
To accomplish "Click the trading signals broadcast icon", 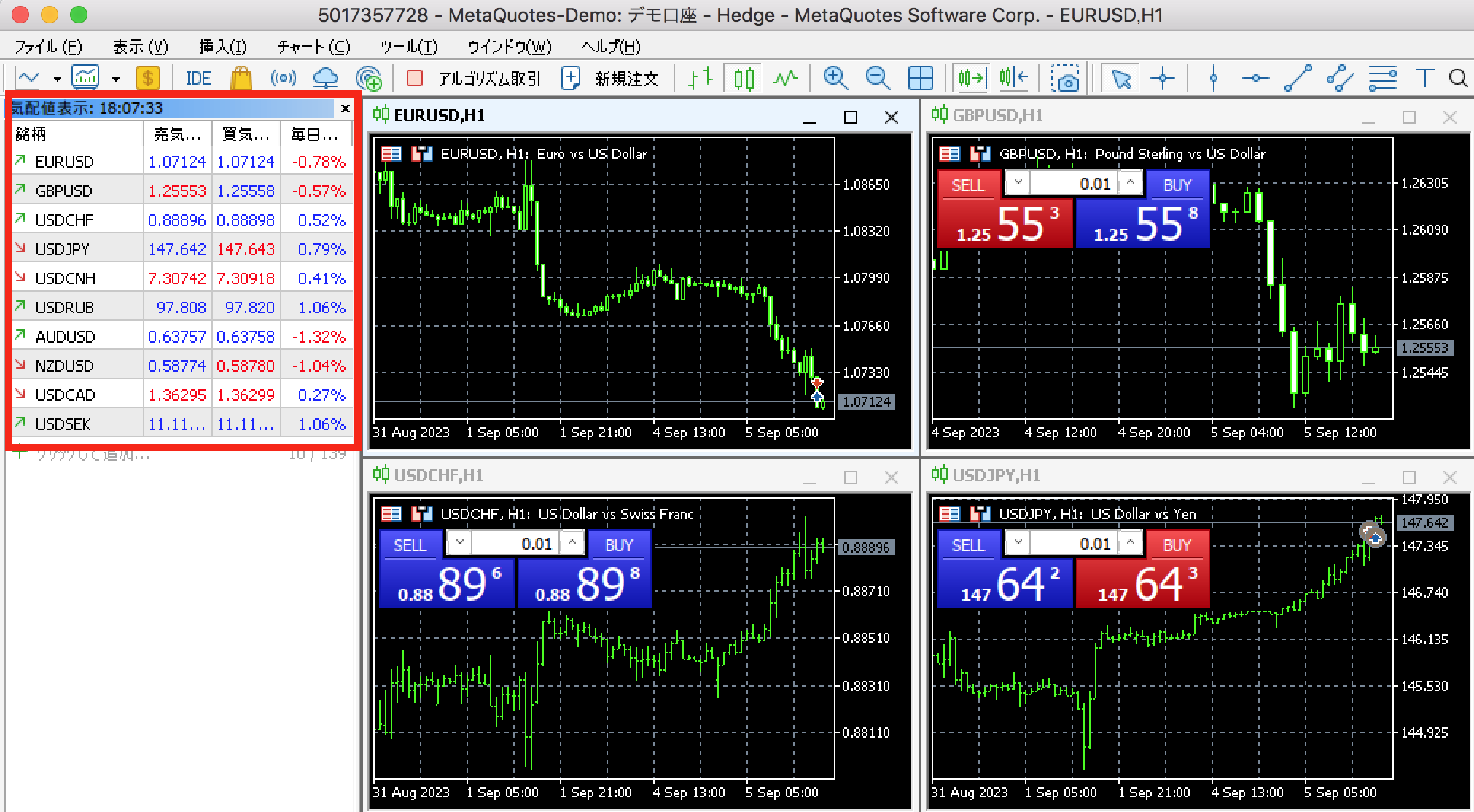I will tap(284, 78).
